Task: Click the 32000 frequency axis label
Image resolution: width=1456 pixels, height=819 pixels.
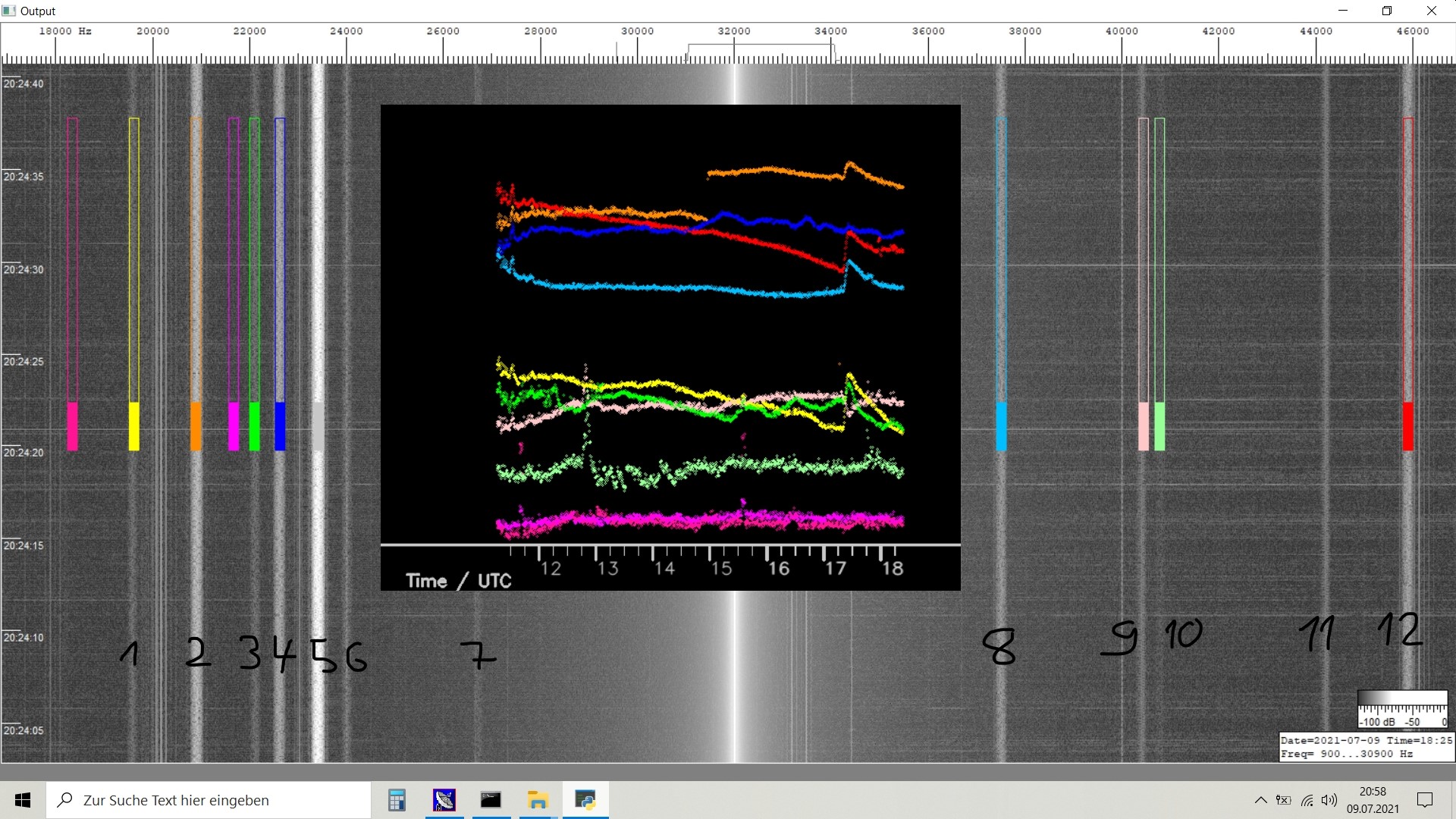Action: [x=734, y=31]
